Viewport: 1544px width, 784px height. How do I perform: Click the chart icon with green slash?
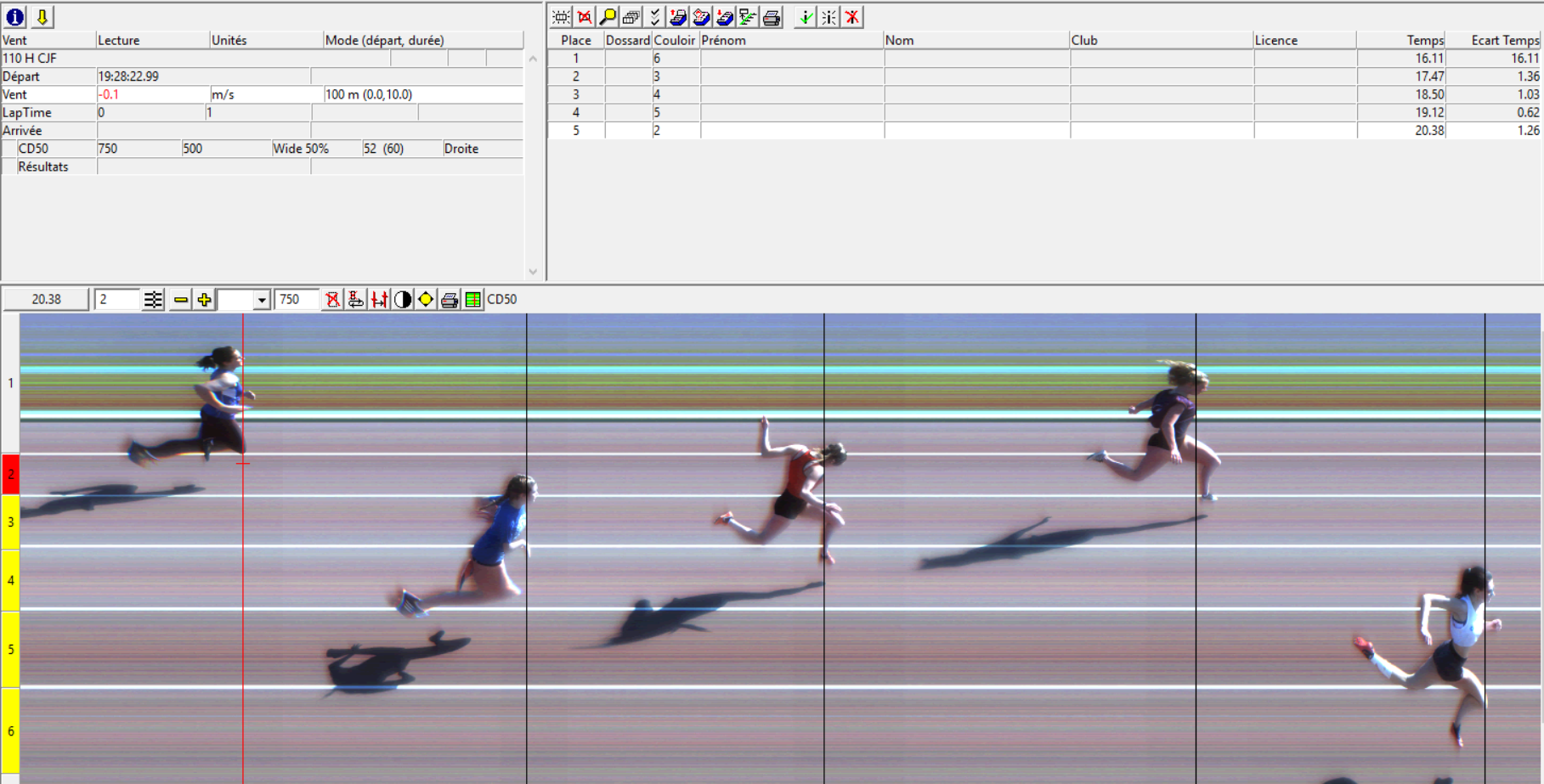coord(748,17)
